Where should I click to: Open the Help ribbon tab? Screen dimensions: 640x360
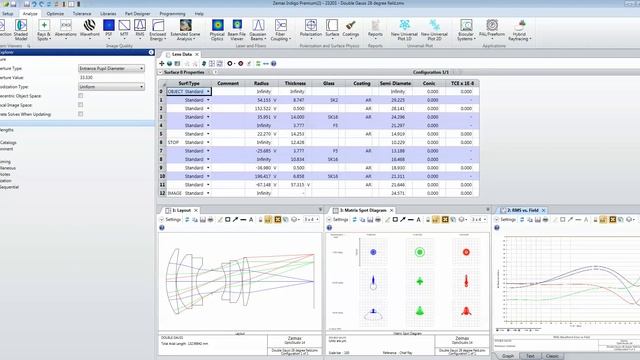[x=199, y=13]
